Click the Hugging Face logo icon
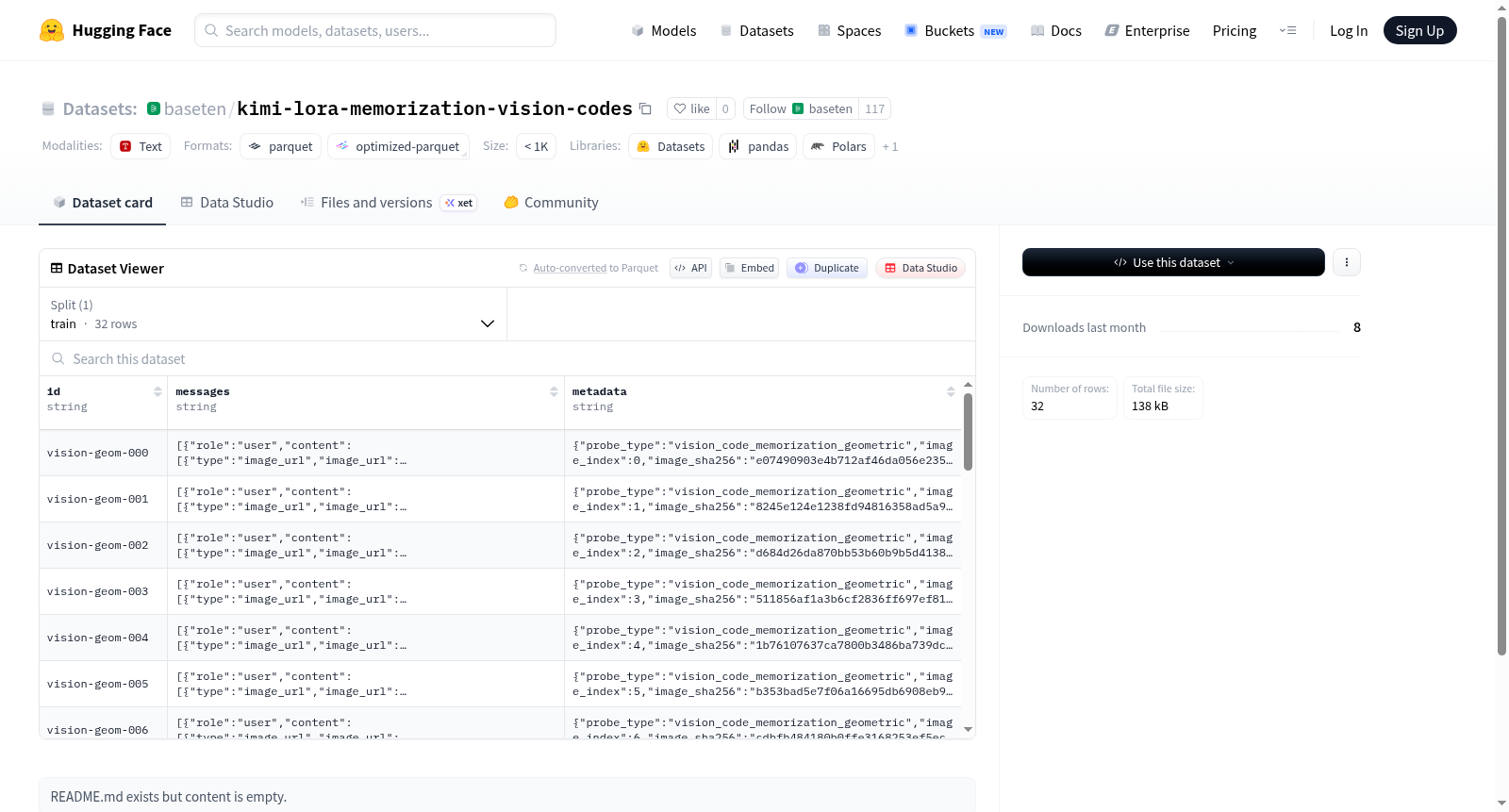Screen dimensions: 1509x812 (52, 30)
